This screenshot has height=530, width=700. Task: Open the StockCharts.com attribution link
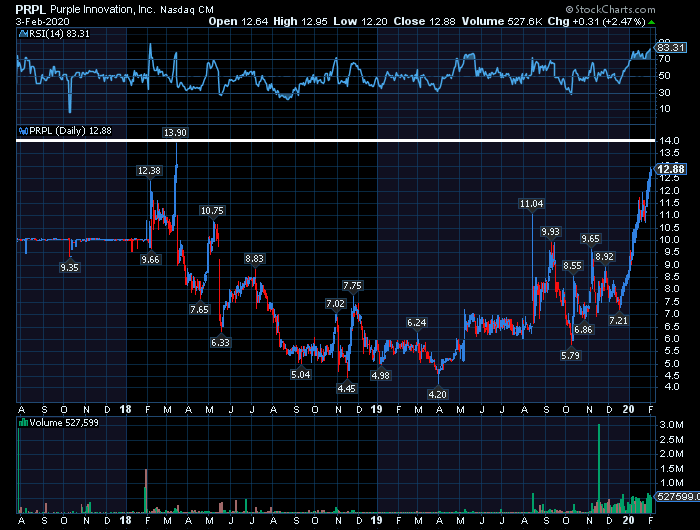click(610, 9)
